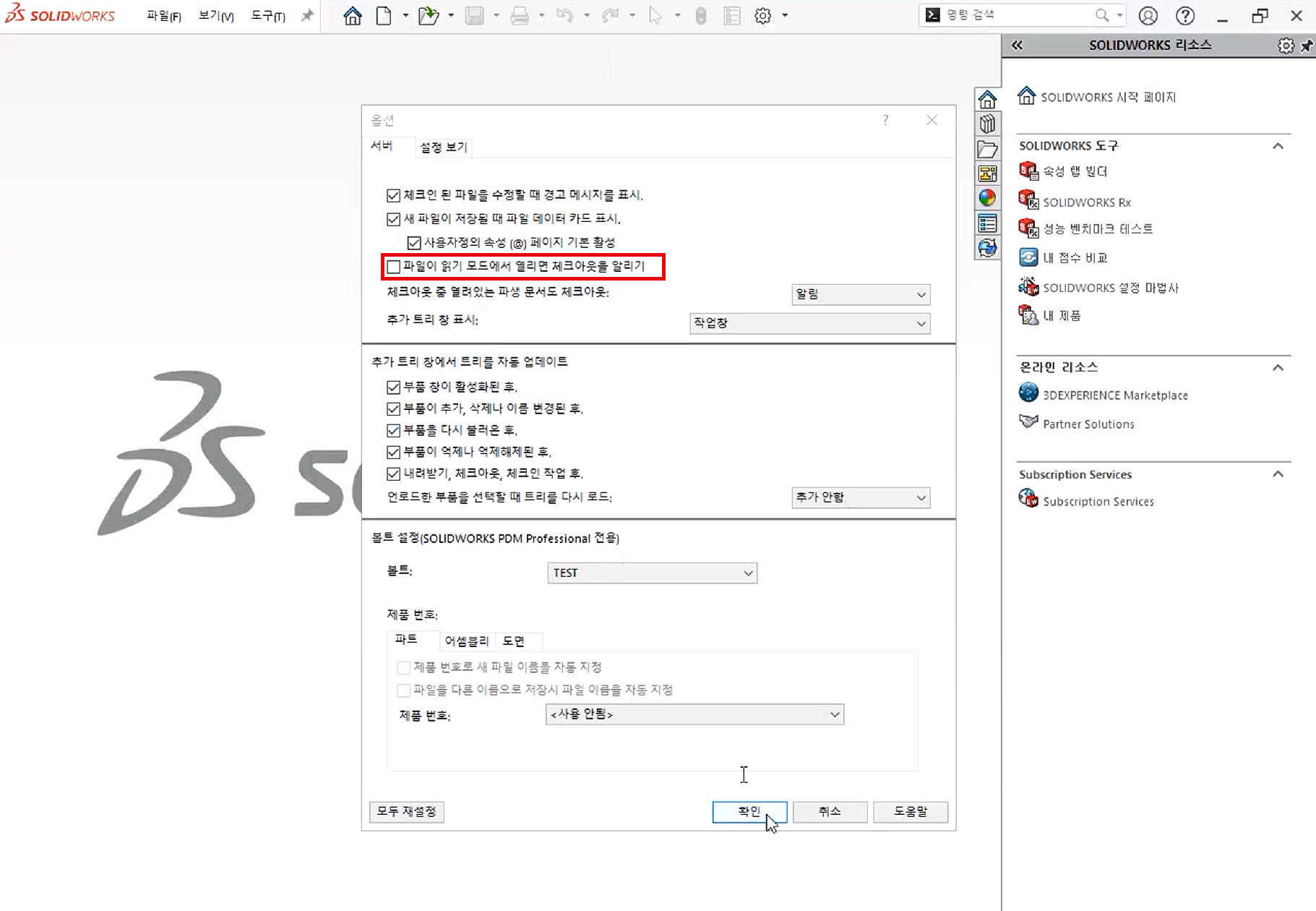
Task: Open the 알림 dropdown for derived documents checkout
Action: pyautogui.click(x=861, y=294)
